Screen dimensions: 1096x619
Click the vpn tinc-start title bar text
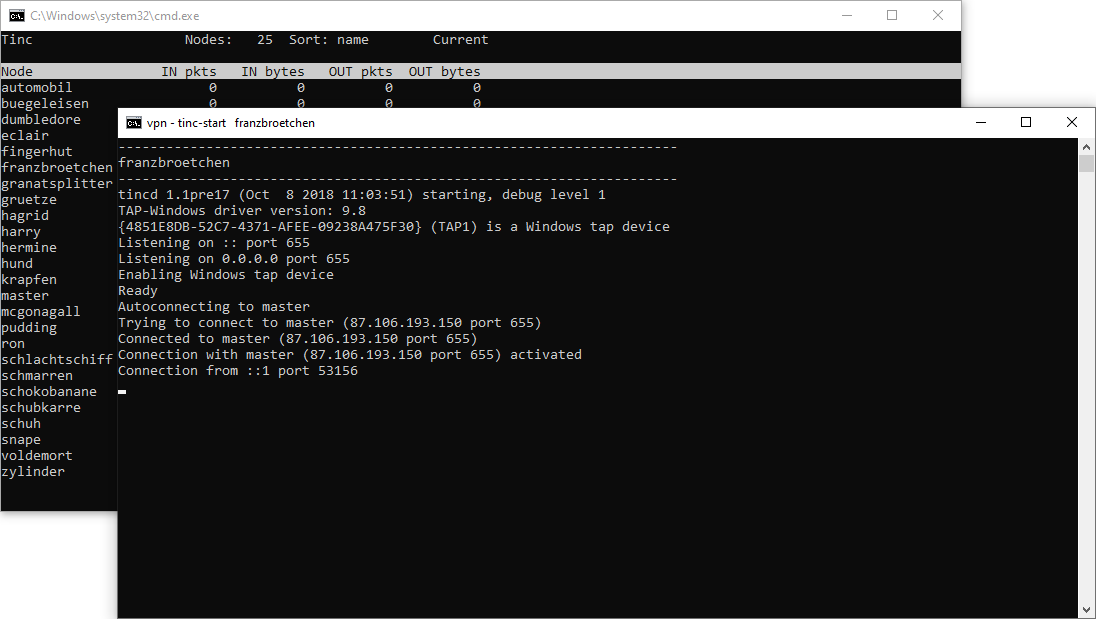click(x=231, y=123)
